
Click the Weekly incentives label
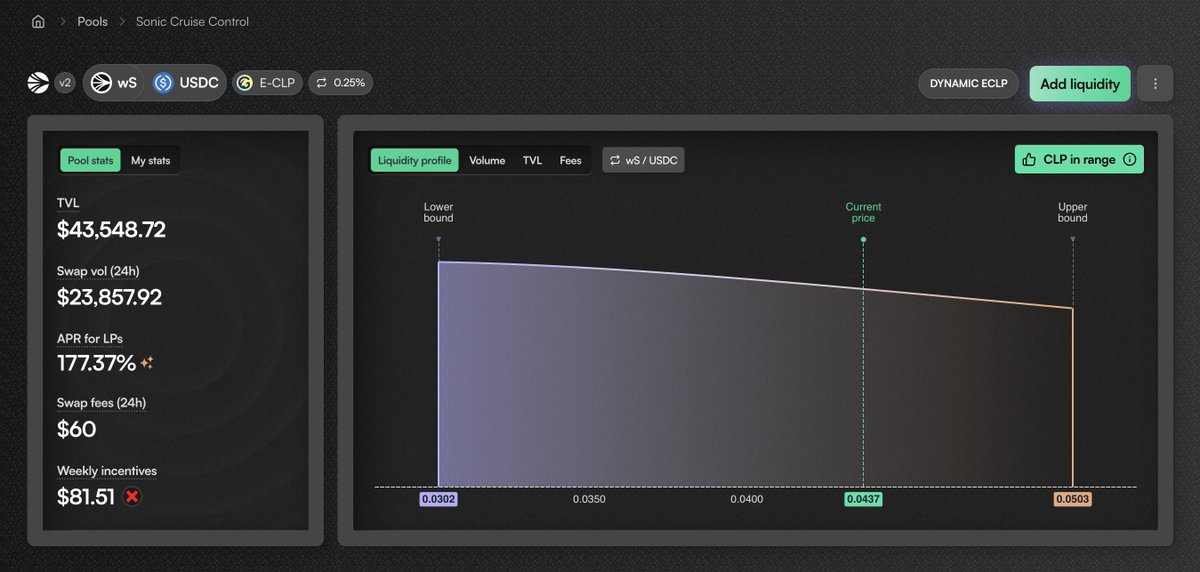pos(107,471)
